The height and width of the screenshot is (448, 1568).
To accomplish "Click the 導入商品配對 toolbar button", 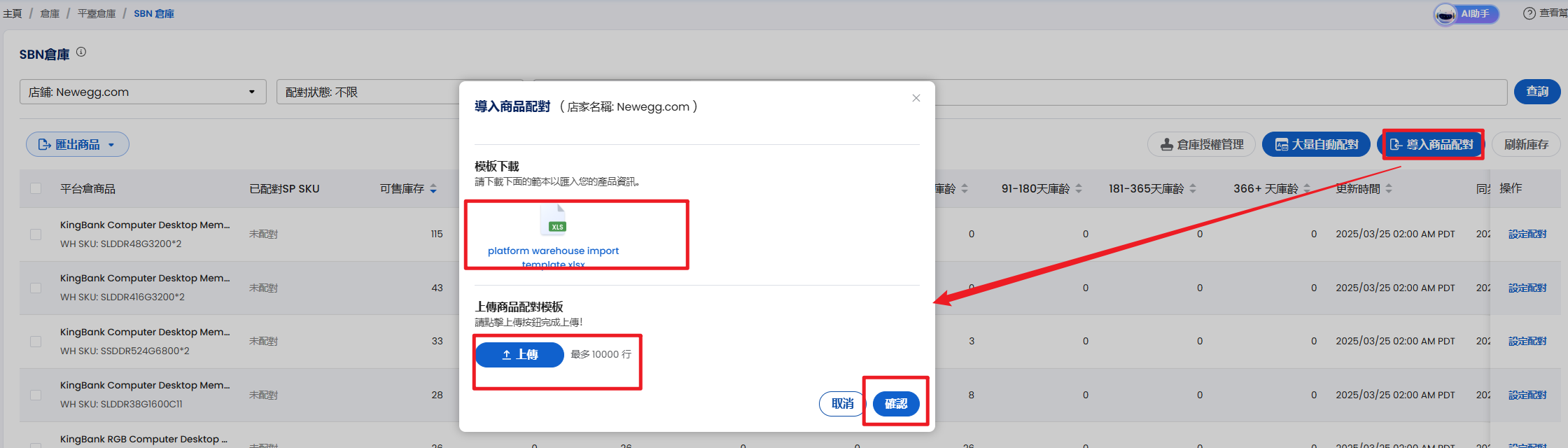I will point(1431,144).
